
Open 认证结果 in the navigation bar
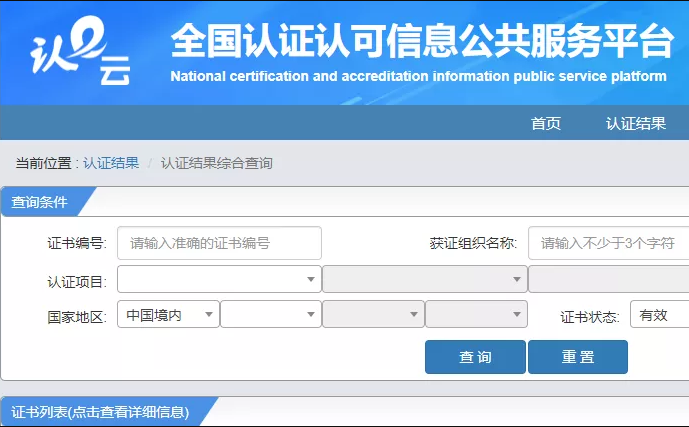pos(635,124)
